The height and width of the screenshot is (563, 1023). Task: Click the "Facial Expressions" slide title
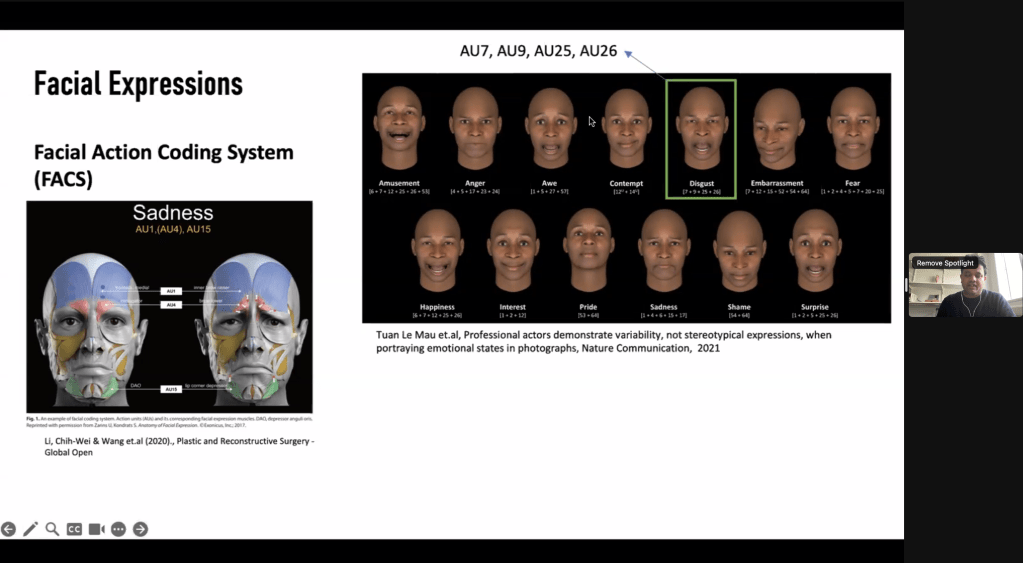138,84
